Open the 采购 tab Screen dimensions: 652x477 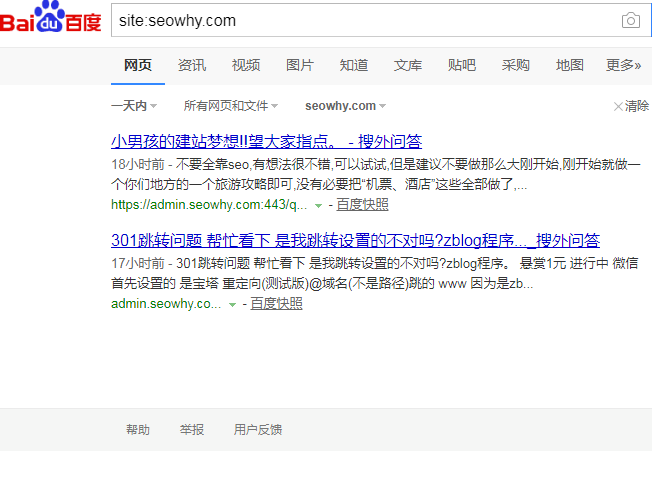pyautogui.click(x=516, y=65)
